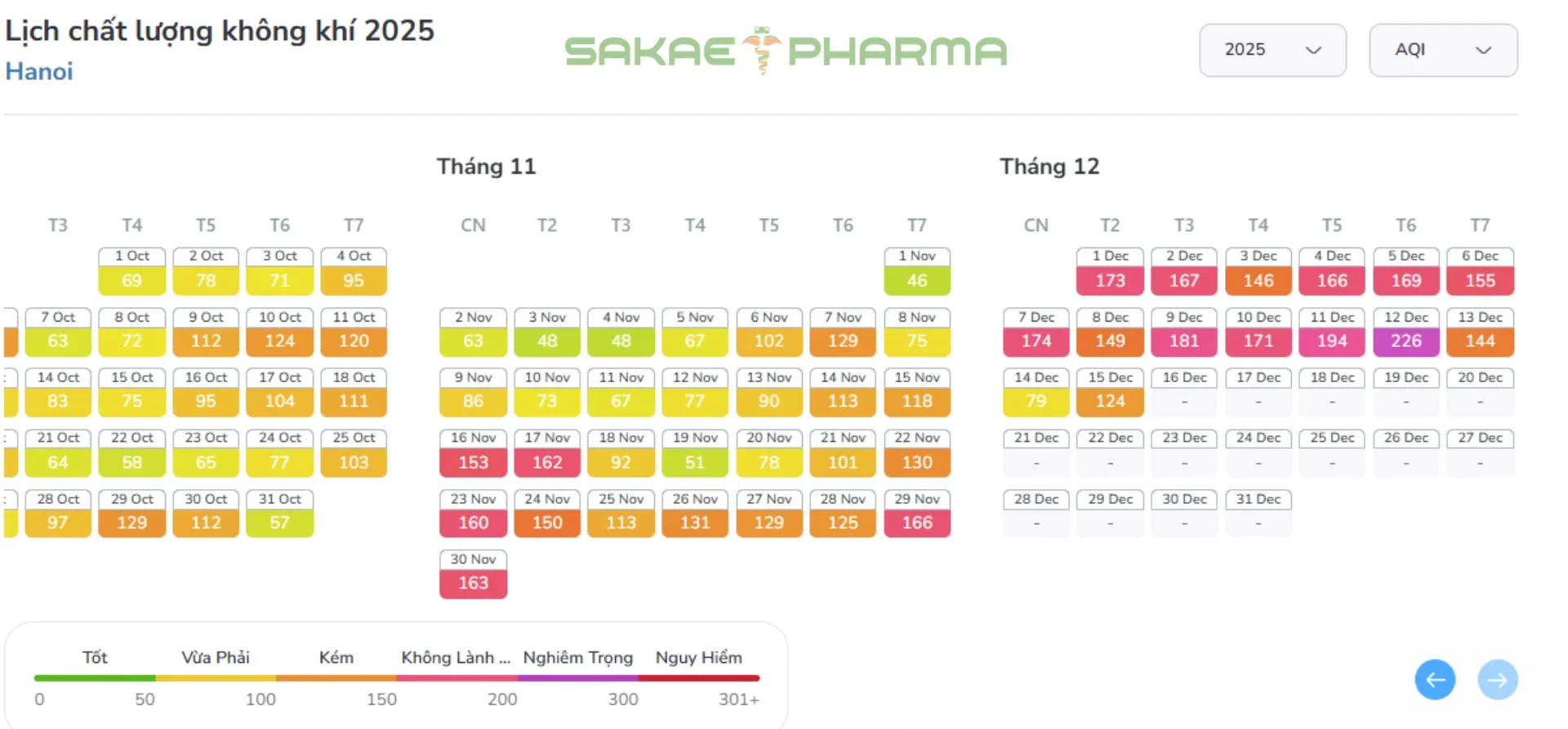Select the 12 Dec cell showing 226
The image size is (1568, 729).
pos(1405,332)
